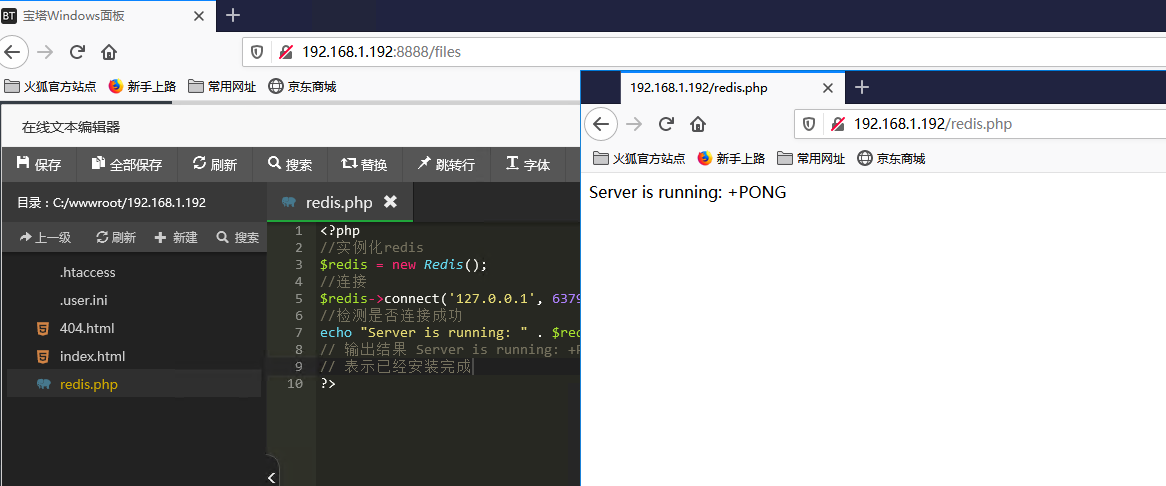The height and width of the screenshot is (486, 1166).
Task: Click 刷新 in the editor top toolbar
Action: click(x=215, y=164)
